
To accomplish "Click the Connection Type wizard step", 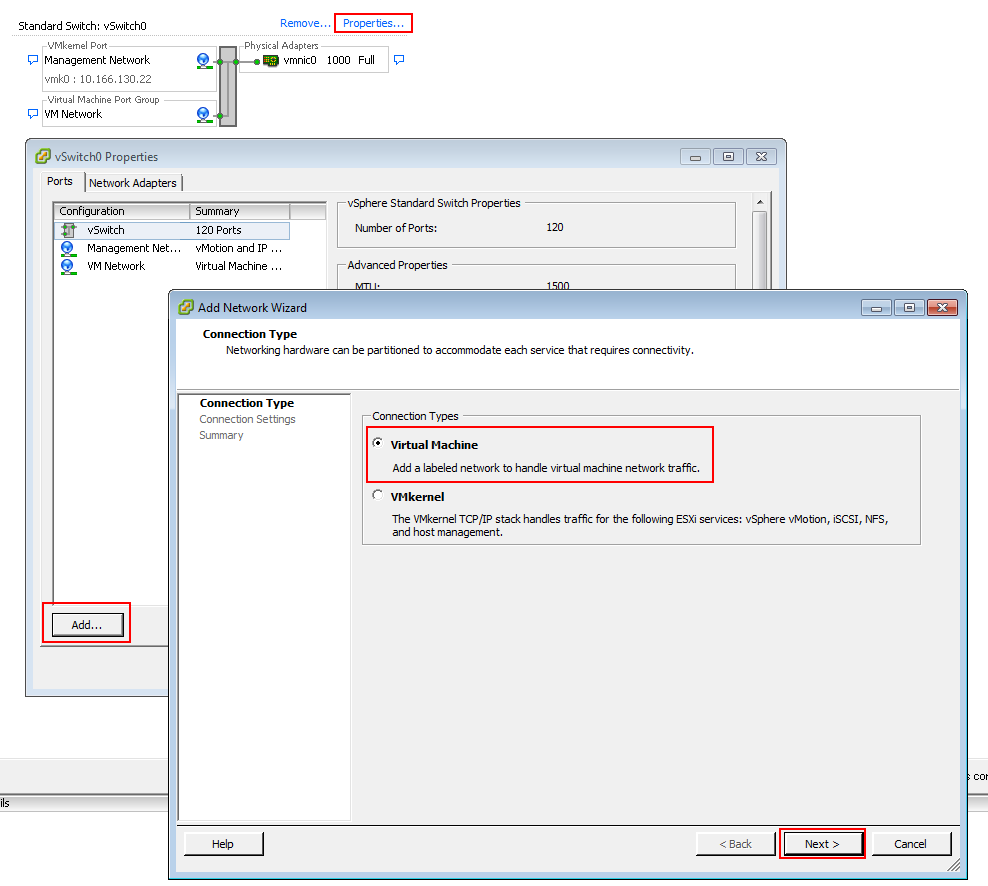I will pyautogui.click(x=247, y=403).
